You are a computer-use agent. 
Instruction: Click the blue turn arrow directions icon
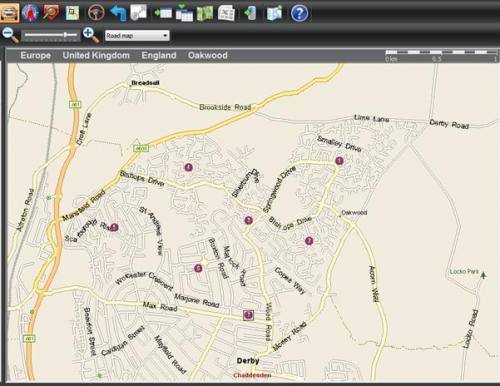pyautogui.click(x=118, y=13)
